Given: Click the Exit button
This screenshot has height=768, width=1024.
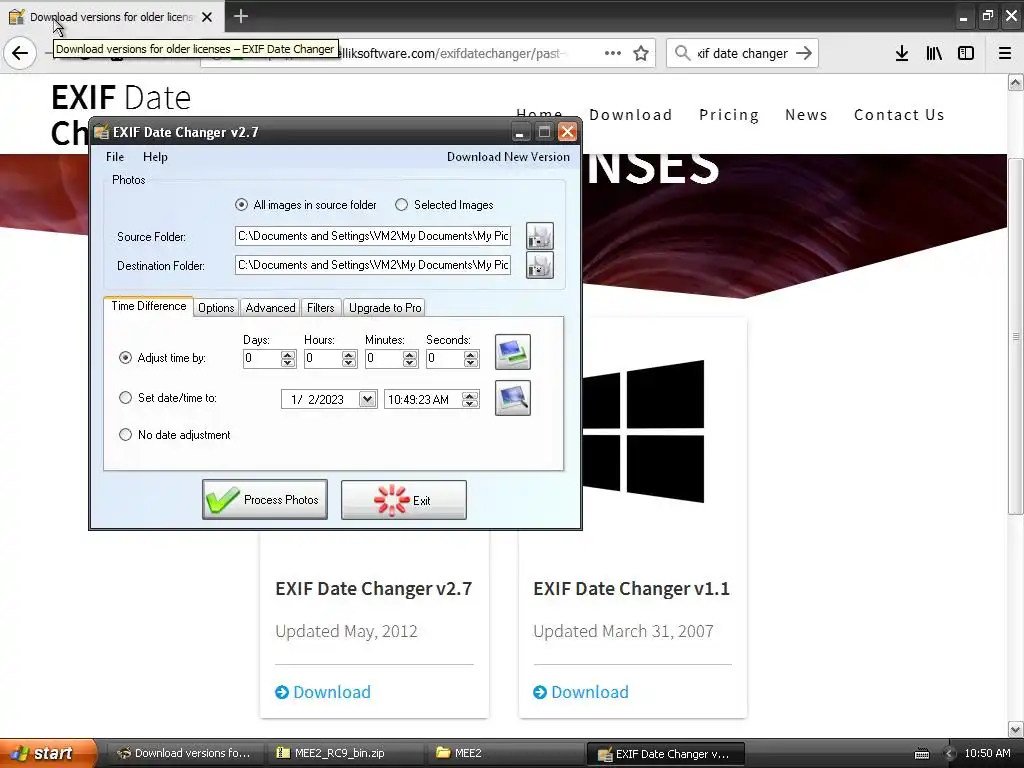Looking at the screenshot, I should [404, 500].
